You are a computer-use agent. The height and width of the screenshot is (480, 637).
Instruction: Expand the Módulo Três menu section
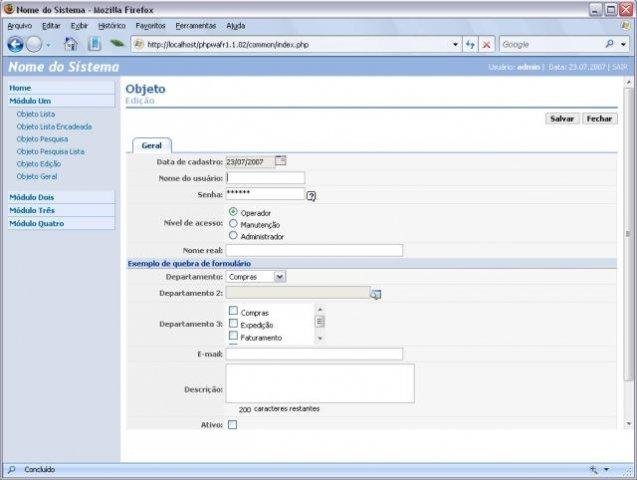tap(61, 210)
